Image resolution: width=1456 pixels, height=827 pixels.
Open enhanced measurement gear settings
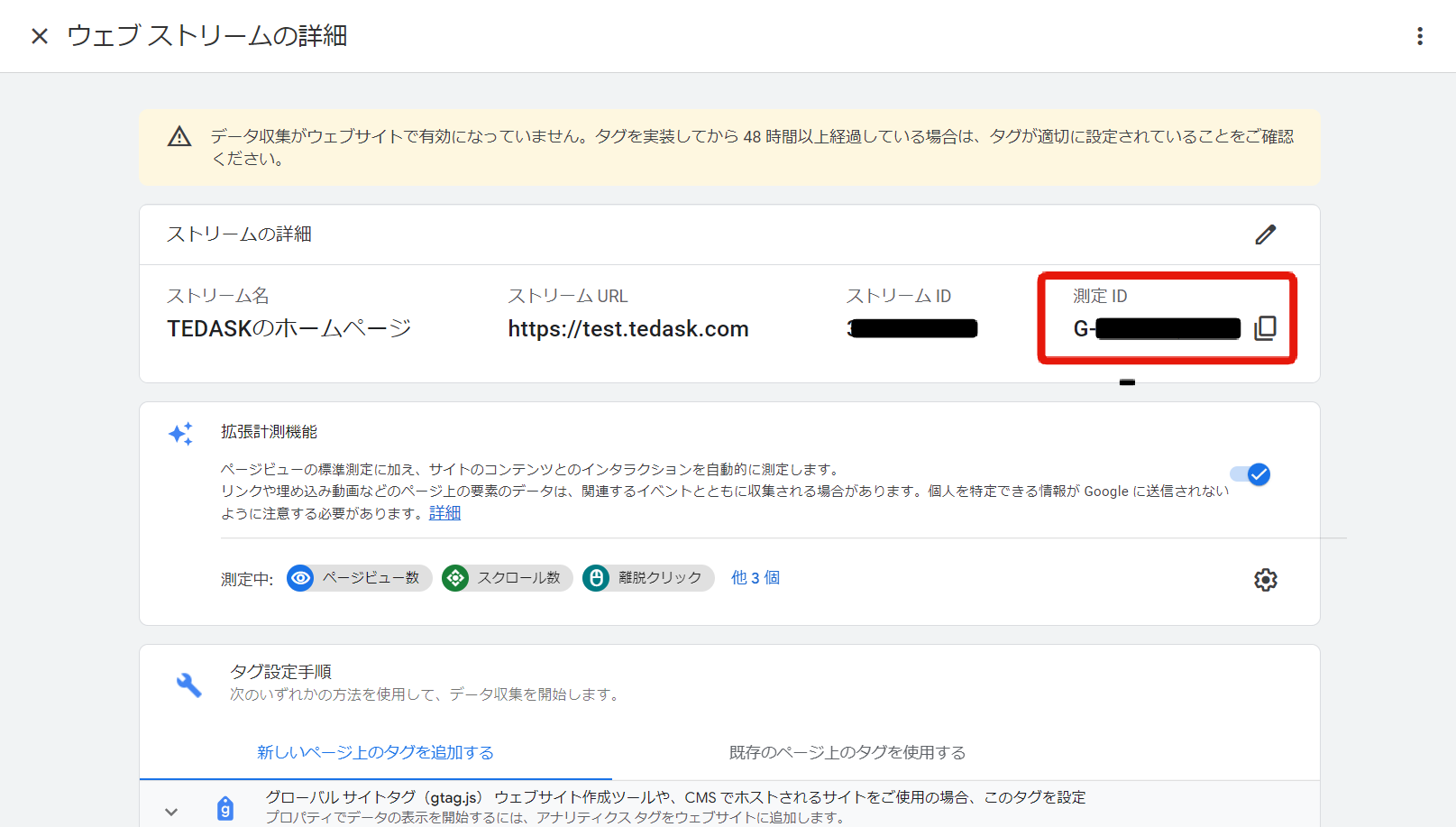pos(1265,580)
